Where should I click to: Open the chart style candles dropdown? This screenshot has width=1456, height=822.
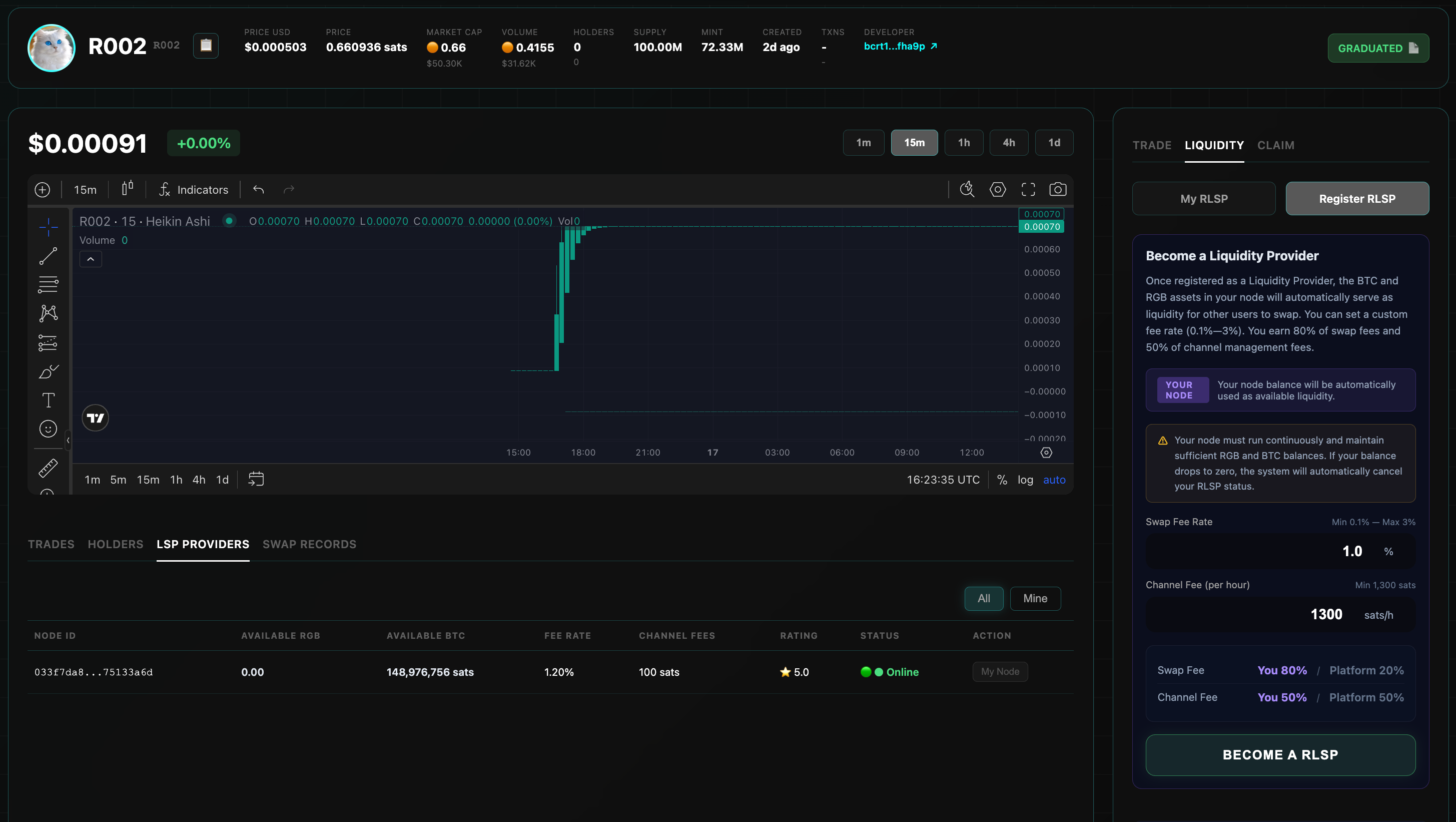click(x=128, y=188)
